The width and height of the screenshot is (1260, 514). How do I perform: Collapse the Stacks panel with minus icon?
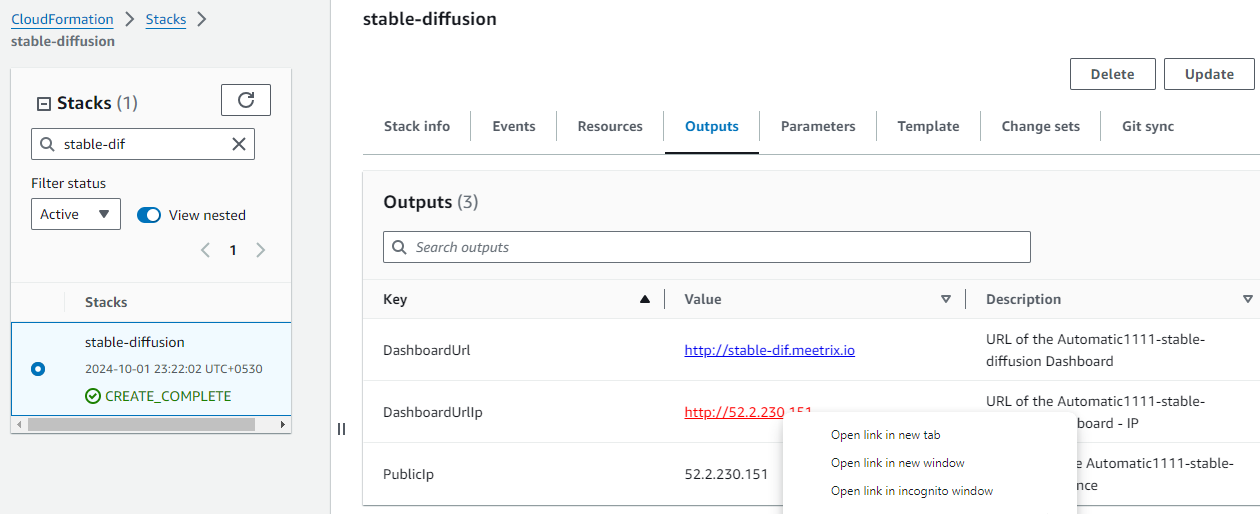tap(43, 103)
